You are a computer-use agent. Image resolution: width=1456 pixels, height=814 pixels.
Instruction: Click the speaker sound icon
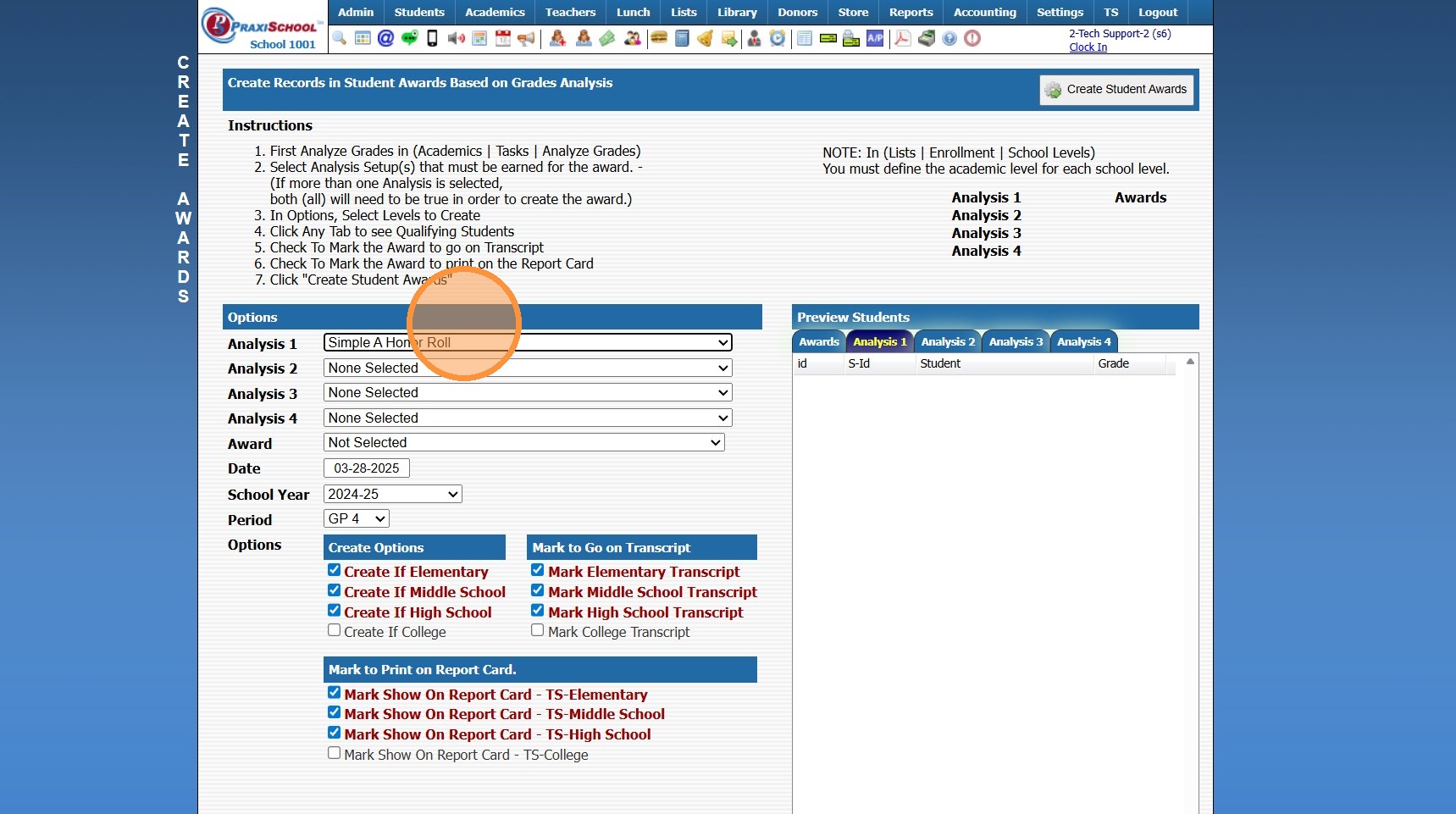click(x=456, y=38)
